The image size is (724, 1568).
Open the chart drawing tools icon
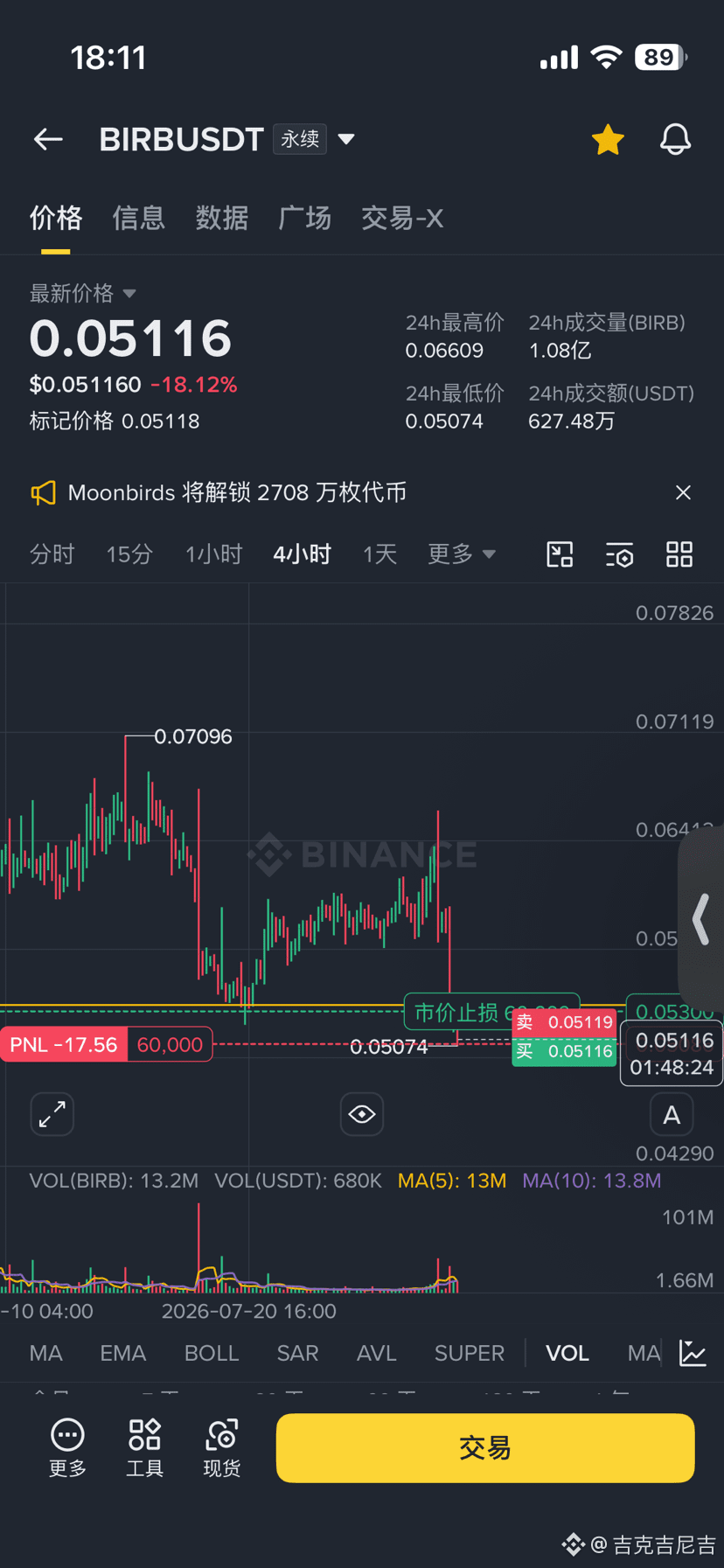click(560, 554)
